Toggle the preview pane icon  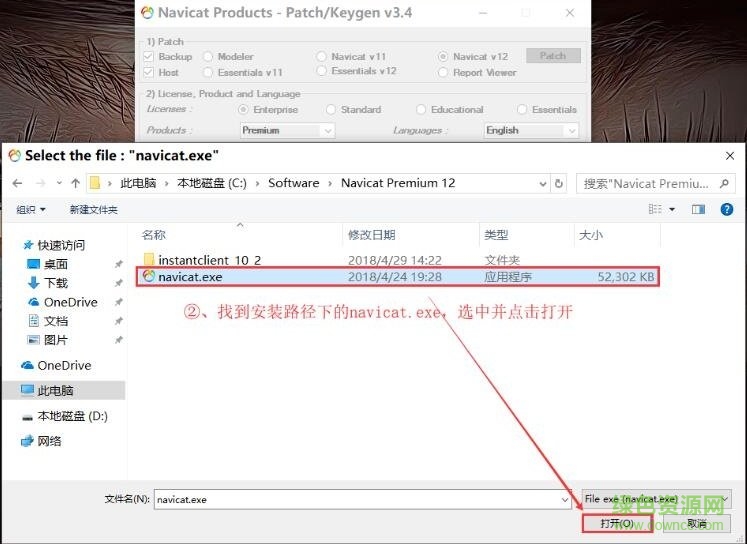[699, 209]
